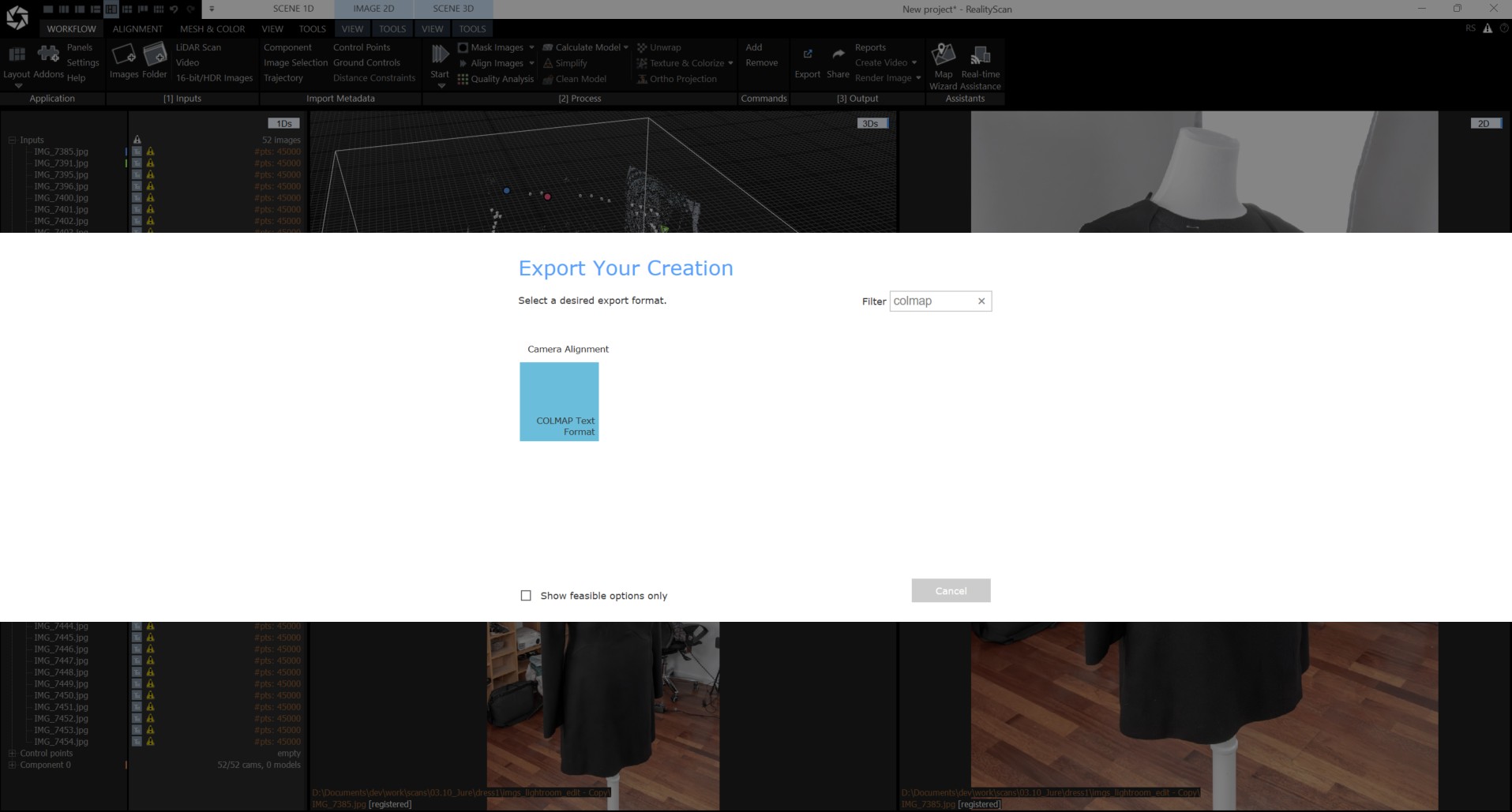1512x812 pixels.
Task: Select the Images import icon
Action: (123, 57)
